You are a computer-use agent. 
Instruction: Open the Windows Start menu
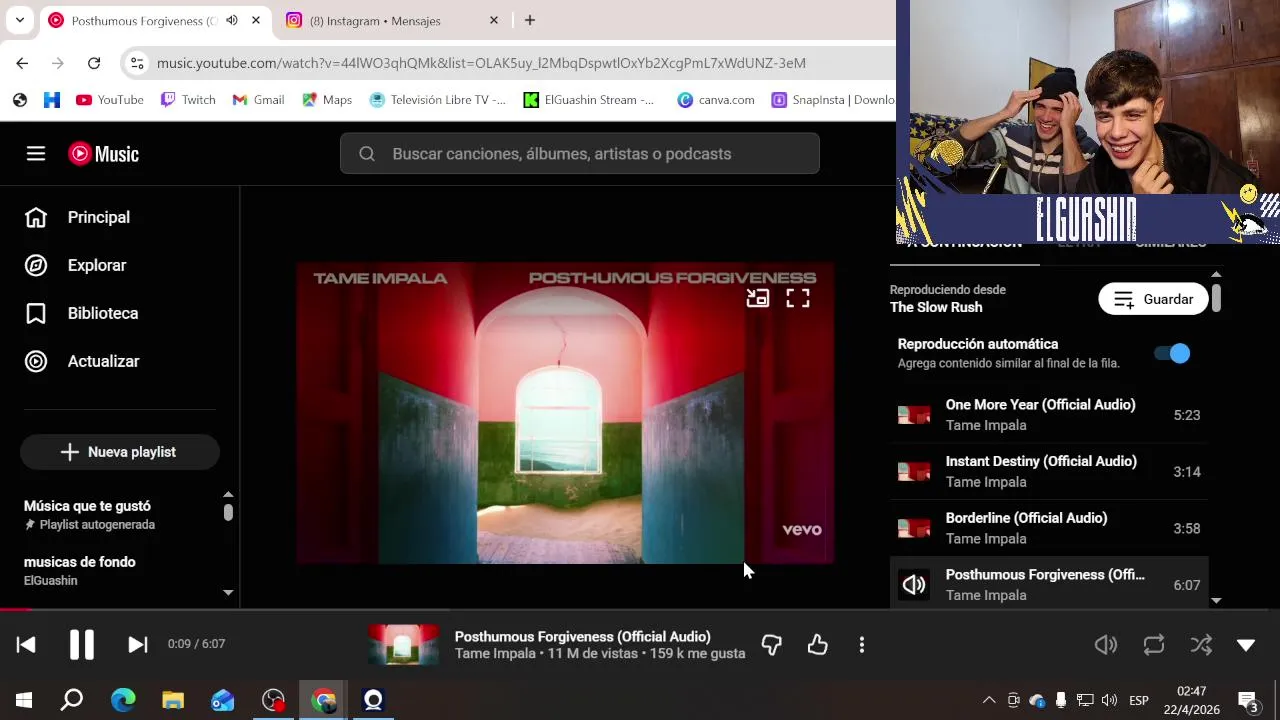pyautogui.click(x=24, y=700)
